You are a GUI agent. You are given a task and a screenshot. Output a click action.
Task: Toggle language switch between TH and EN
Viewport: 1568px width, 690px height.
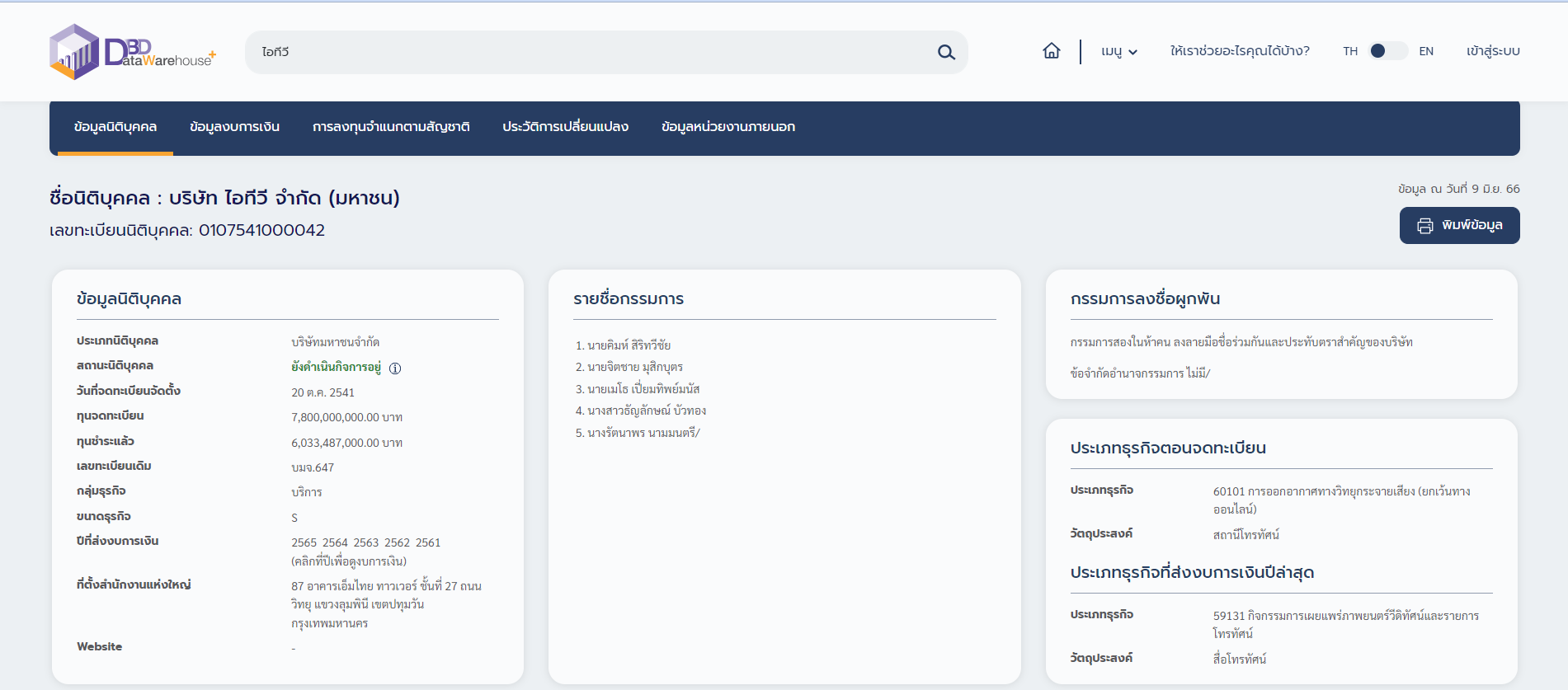pyautogui.click(x=1387, y=51)
